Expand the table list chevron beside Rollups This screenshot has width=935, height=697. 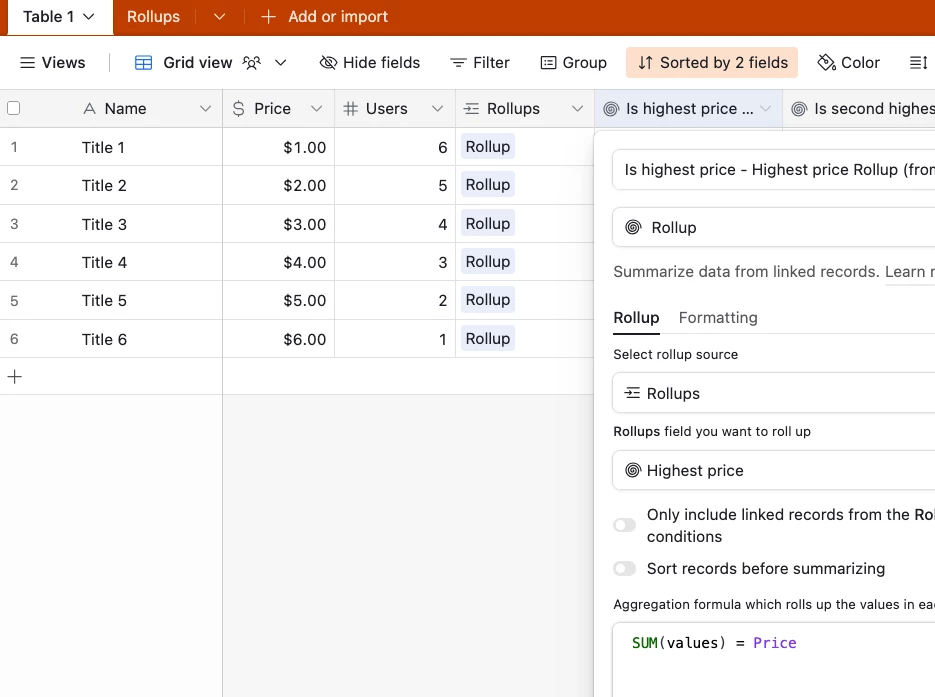[x=219, y=17]
